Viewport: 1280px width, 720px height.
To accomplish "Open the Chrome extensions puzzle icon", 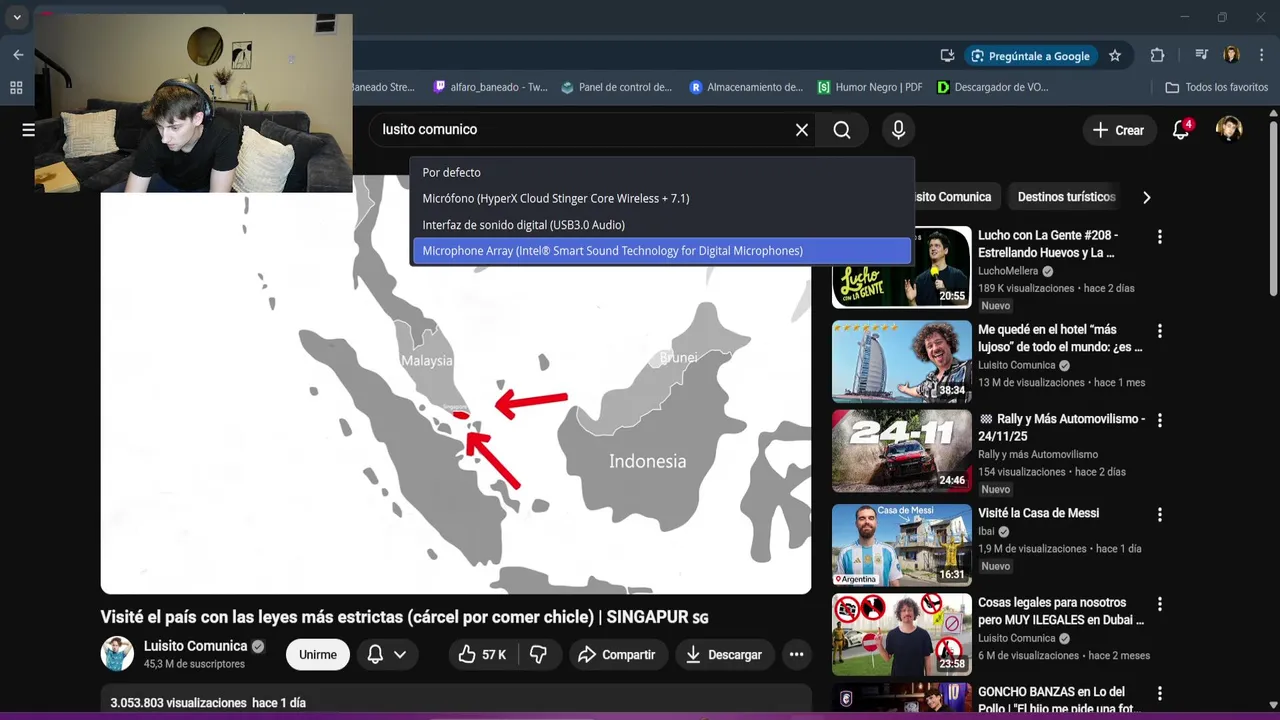I will coord(1158,56).
